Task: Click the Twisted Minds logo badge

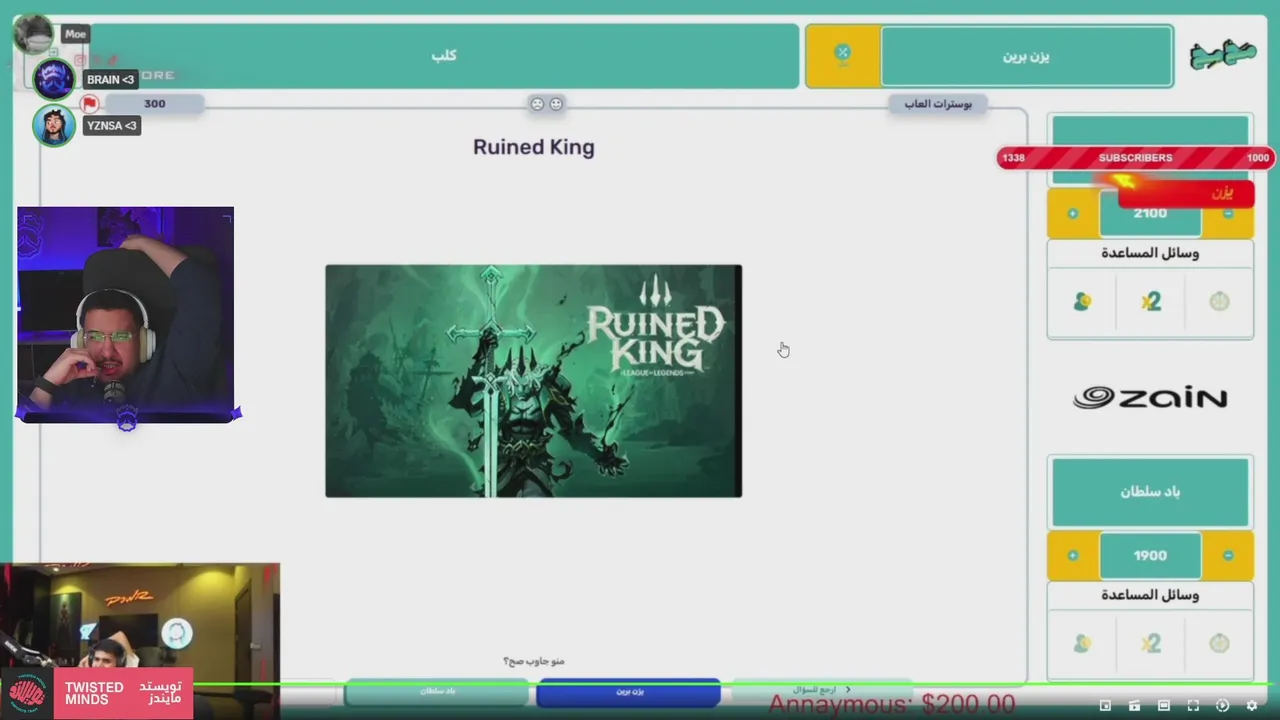Action: tap(27, 694)
